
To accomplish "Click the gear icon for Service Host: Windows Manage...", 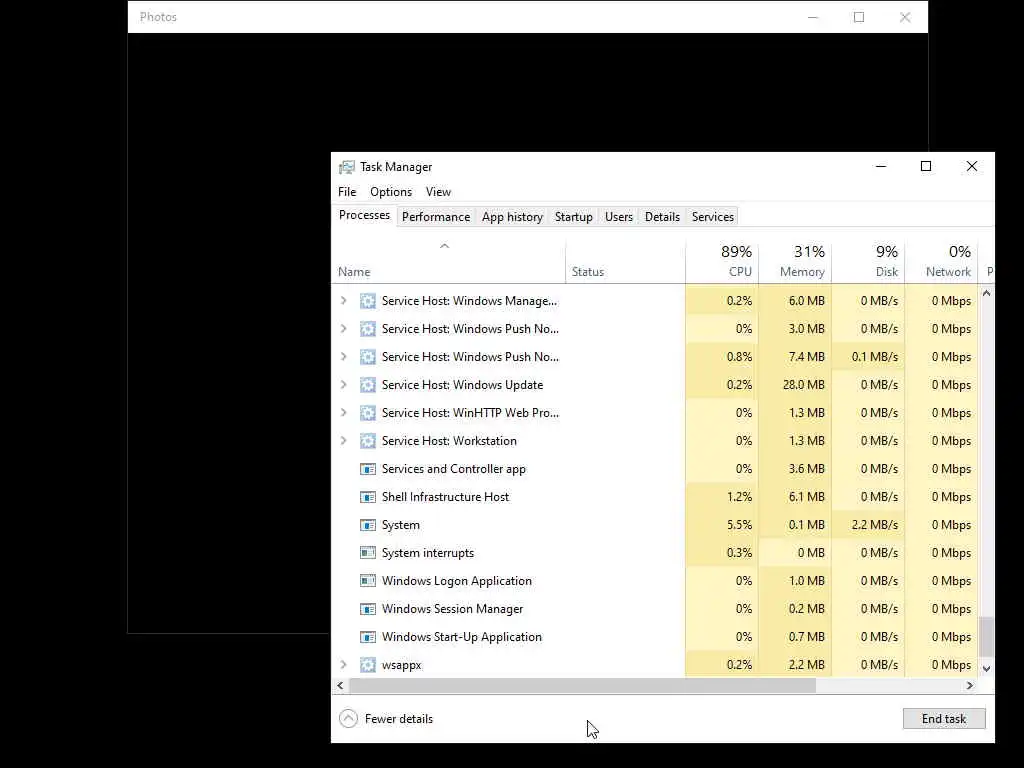I will click(368, 301).
